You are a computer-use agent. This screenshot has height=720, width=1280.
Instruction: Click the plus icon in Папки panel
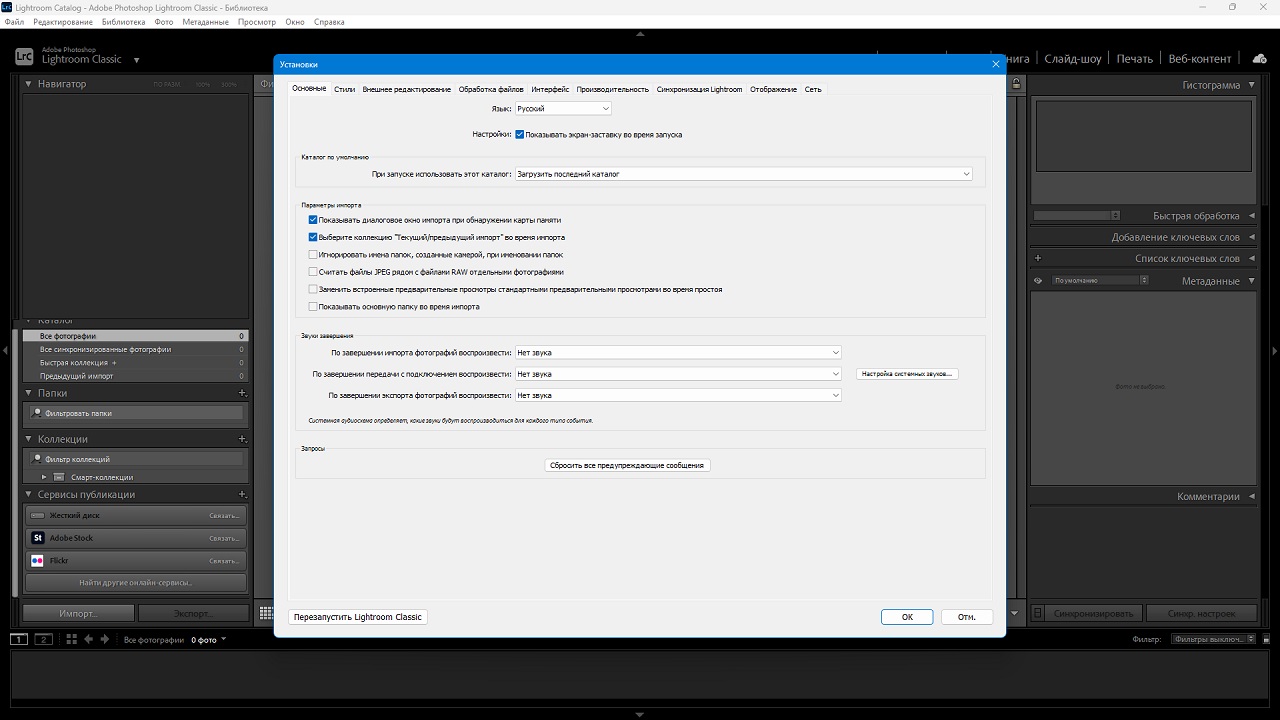tap(242, 393)
